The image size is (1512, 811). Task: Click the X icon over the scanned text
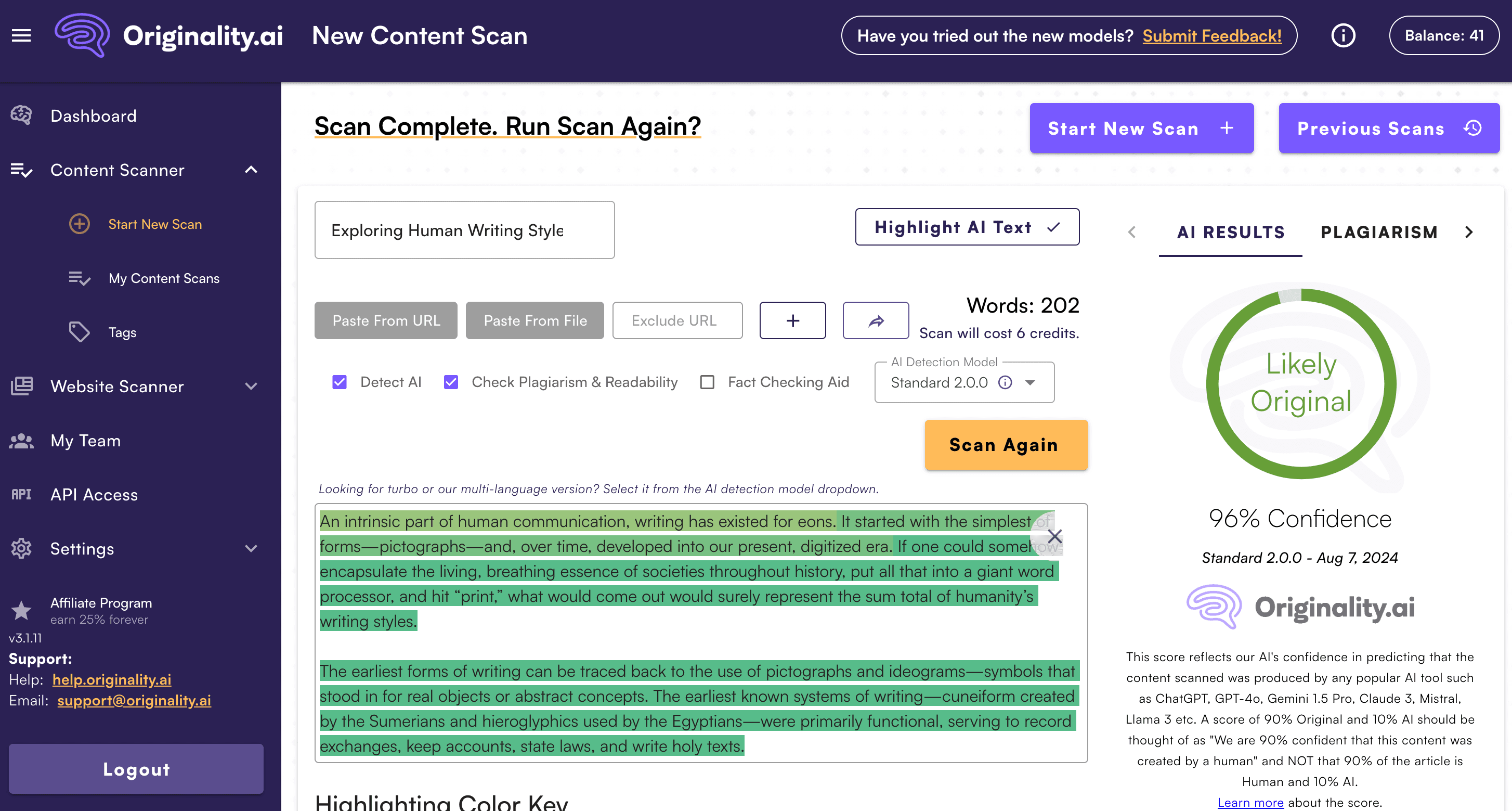pos(1054,536)
